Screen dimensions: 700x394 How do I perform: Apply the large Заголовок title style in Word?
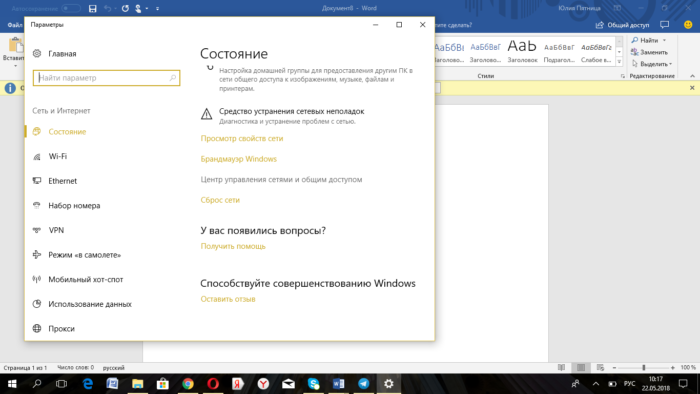[522, 50]
